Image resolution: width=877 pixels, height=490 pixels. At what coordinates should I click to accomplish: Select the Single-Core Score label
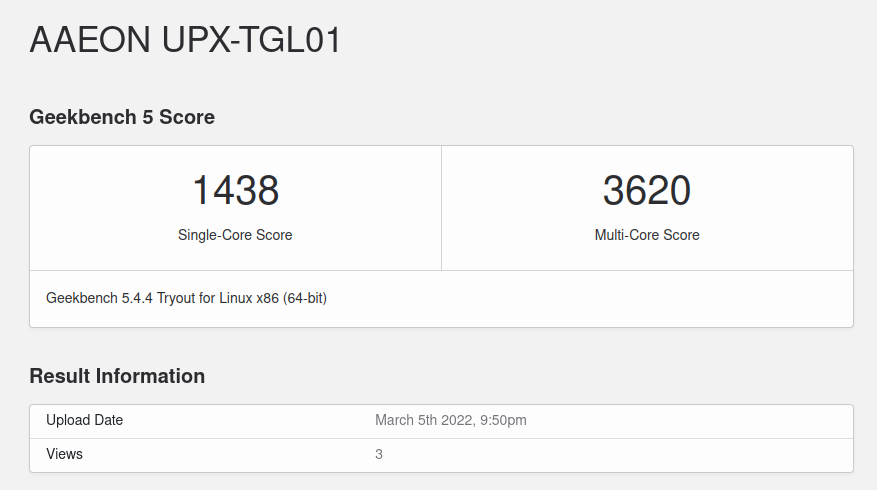[x=235, y=235]
